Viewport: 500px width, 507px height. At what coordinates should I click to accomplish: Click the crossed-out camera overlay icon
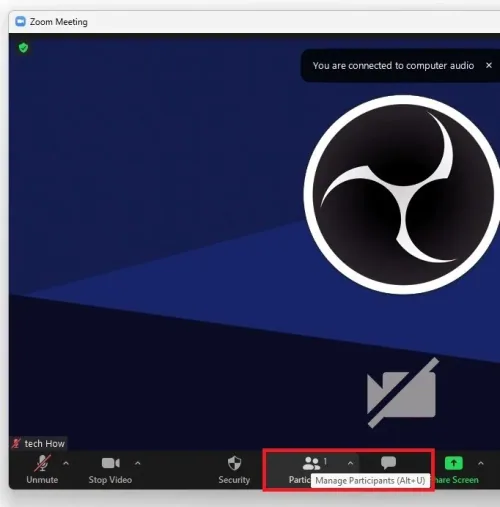pos(403,393)
